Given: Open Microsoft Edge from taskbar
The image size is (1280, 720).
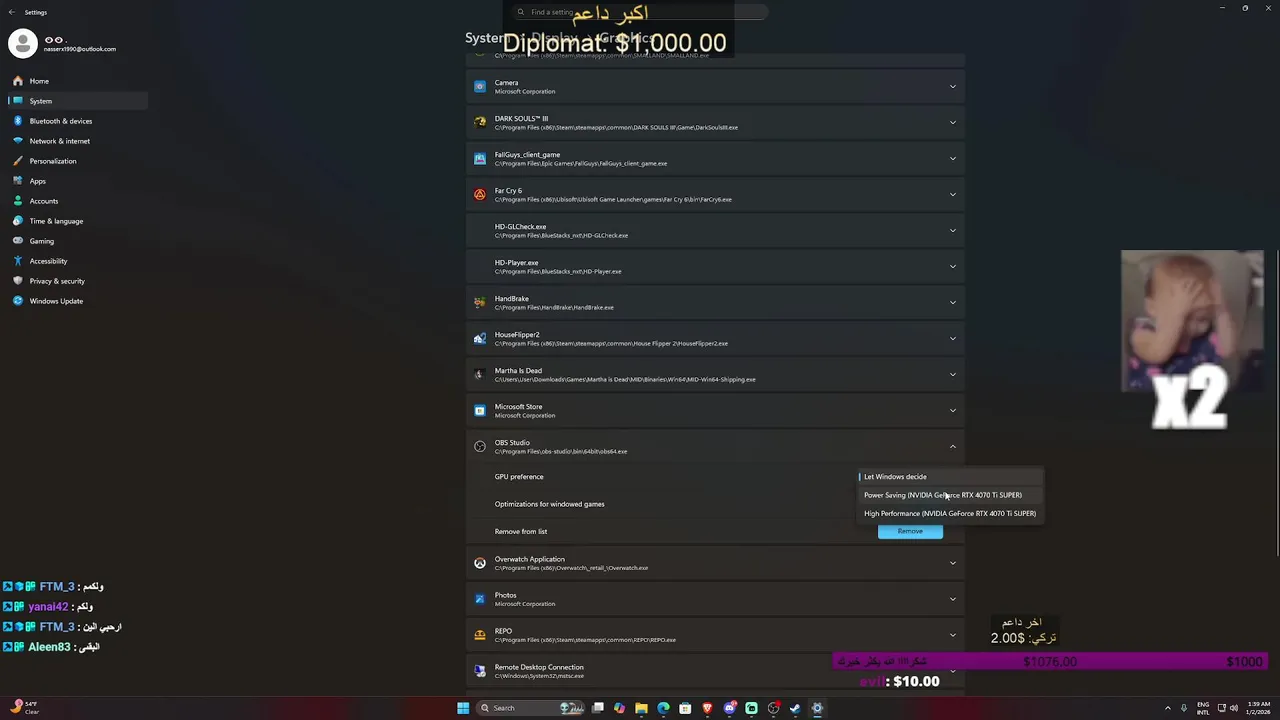Looking at the screenshot, I should click(x=663, y=708).
